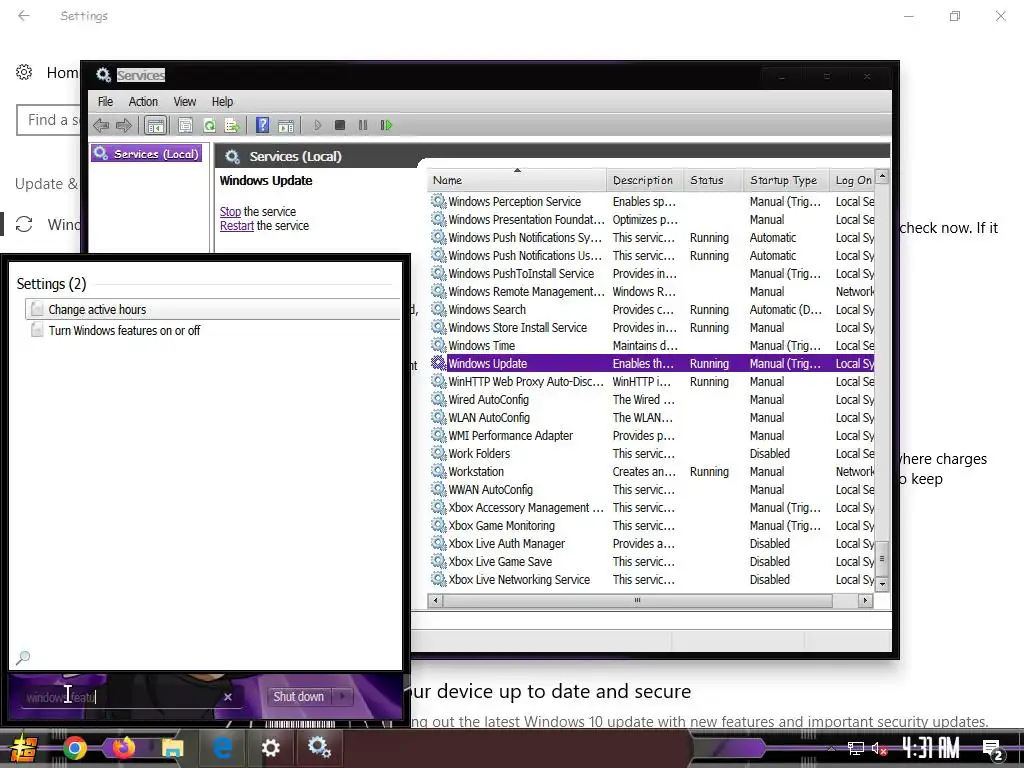This screenshot has height=768, width=1024.
Task: Sort by the Description column header
Action: click(645, 180)
